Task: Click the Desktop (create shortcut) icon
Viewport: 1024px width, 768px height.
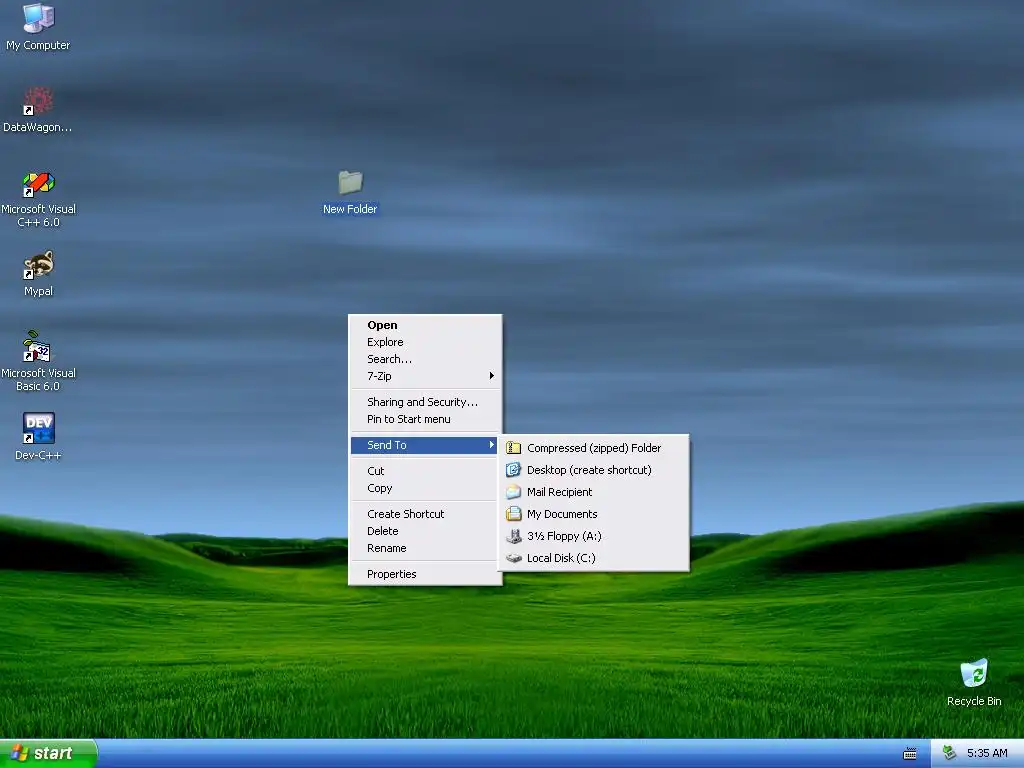Action: tap(513, 470)
